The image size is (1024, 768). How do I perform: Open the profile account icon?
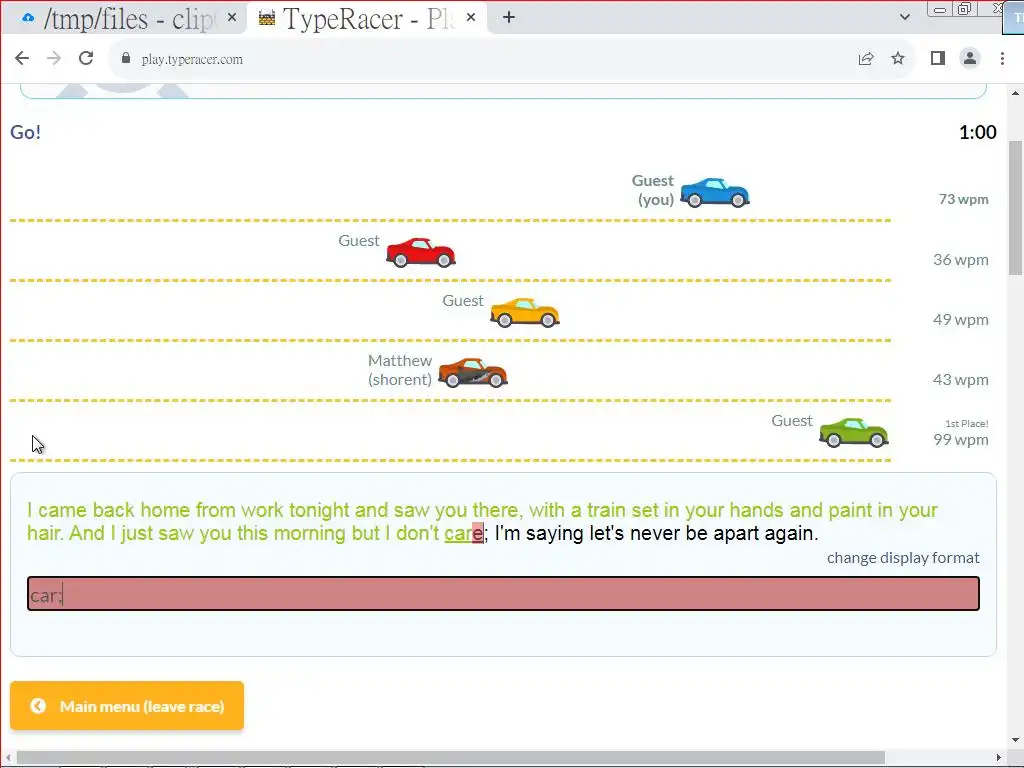(x=970, y=58)
